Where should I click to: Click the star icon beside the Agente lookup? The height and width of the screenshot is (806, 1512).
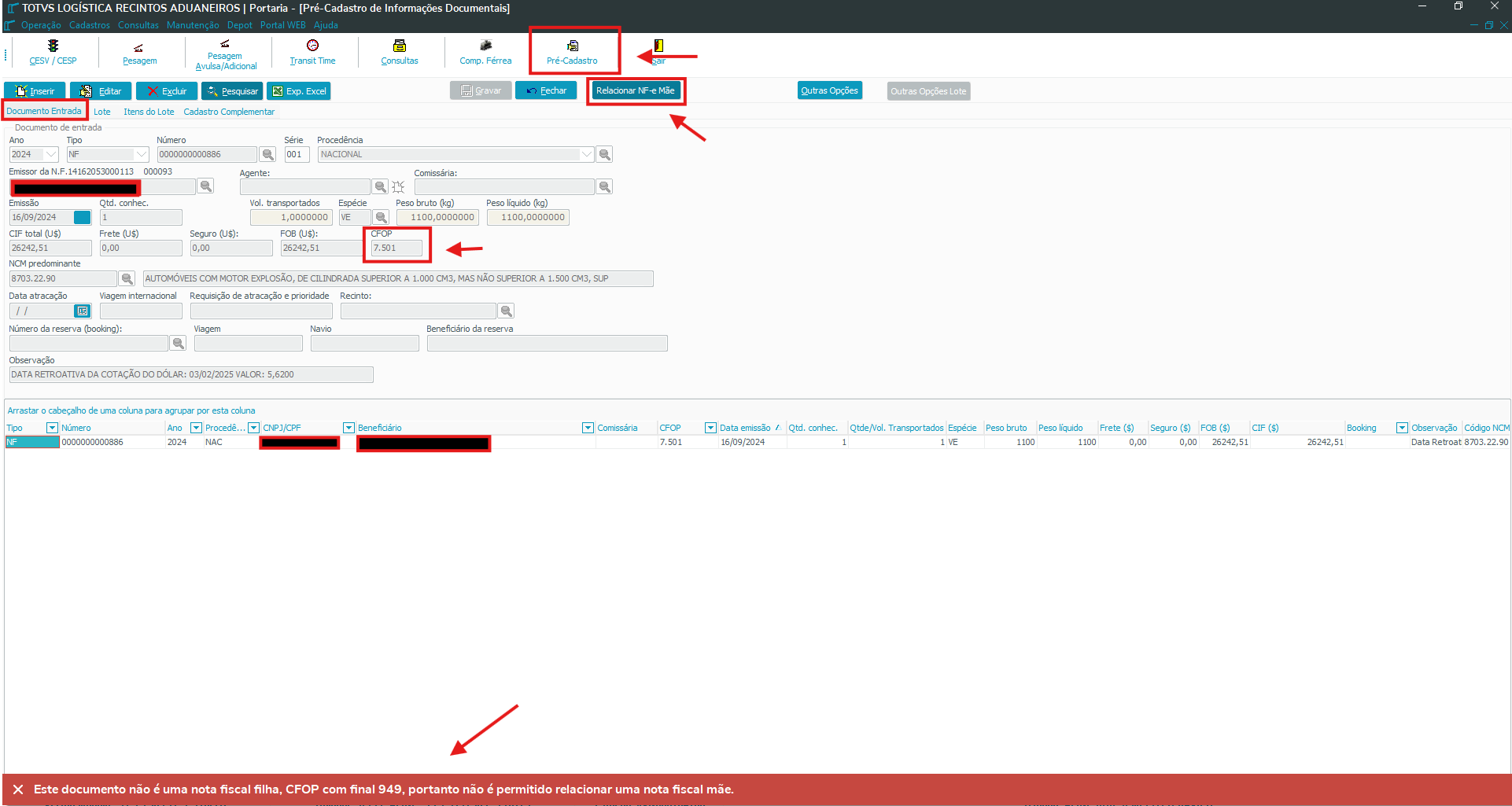click(399, 186)
